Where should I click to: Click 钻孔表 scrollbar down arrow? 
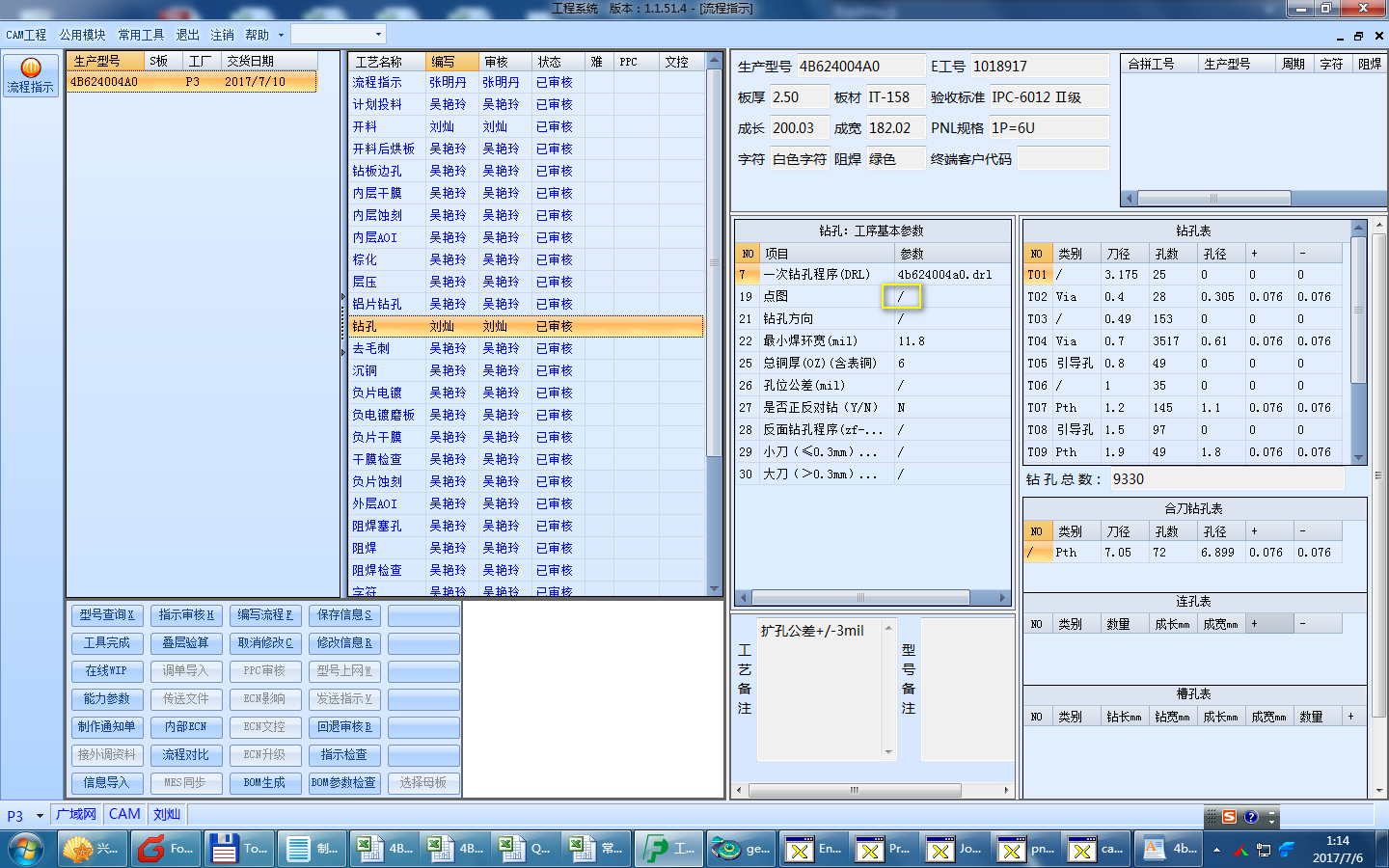pos(1358,457)
